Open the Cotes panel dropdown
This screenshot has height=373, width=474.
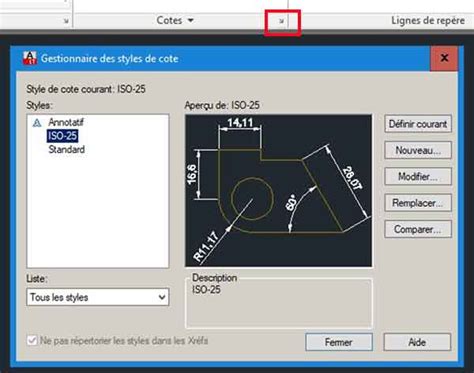coord(175,20)
